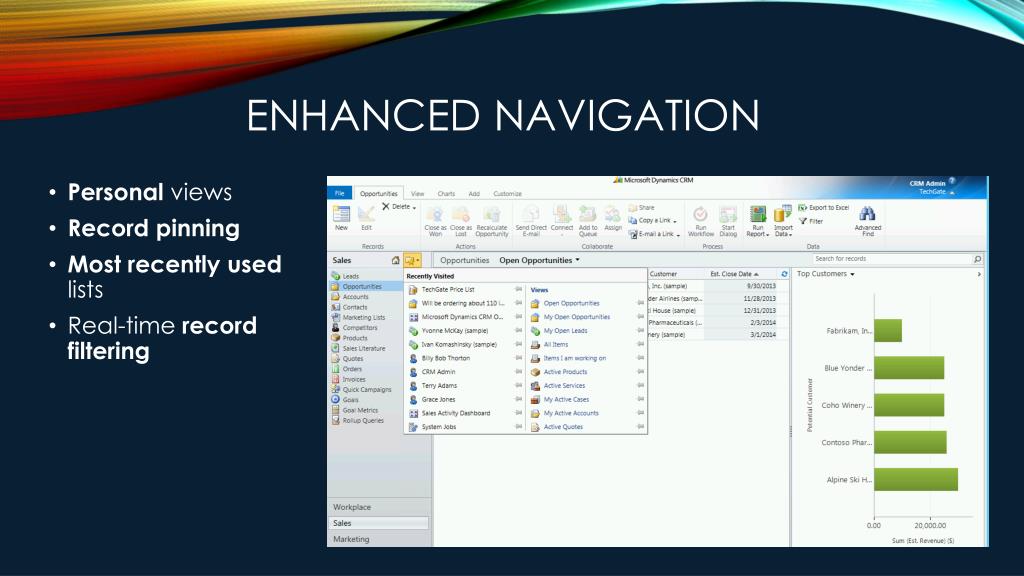Click Send Direct E-mail icon
This screenshot has width=1024, height=576.
pos(531,214)
